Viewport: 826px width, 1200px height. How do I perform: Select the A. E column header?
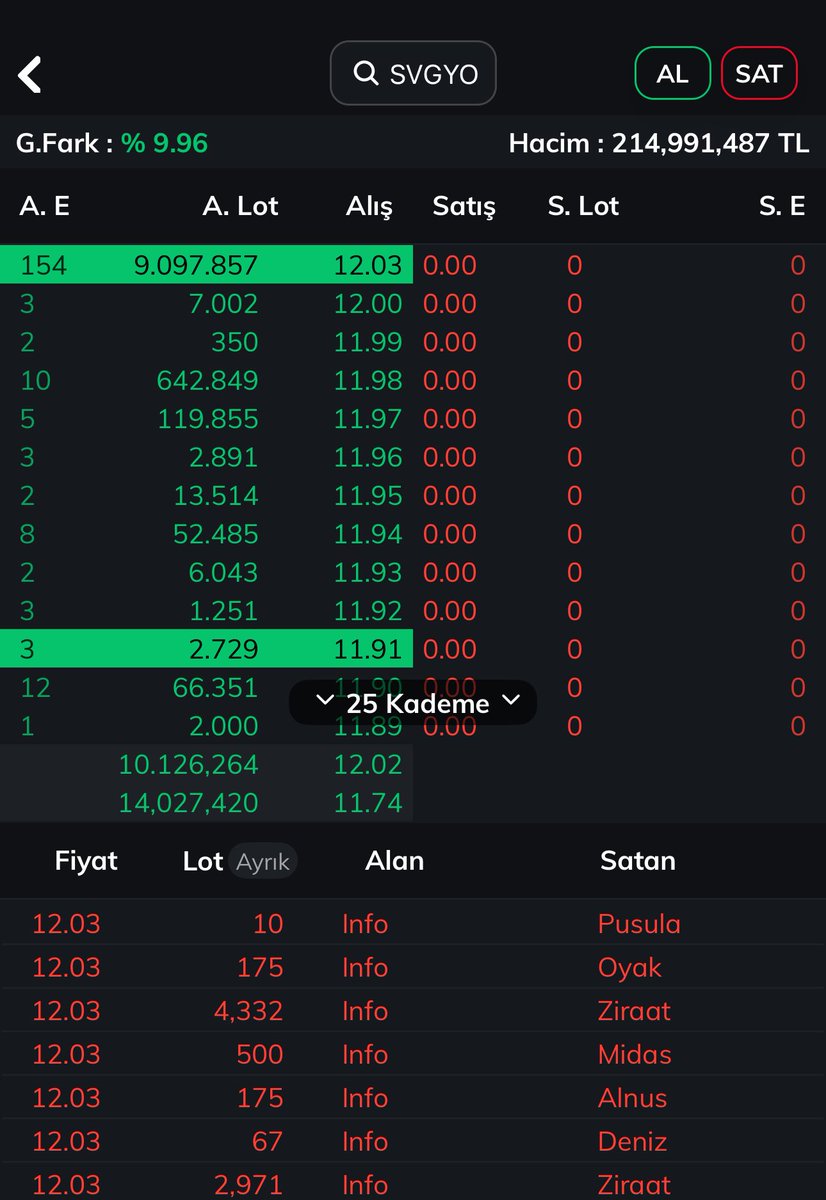pos(45,206)
